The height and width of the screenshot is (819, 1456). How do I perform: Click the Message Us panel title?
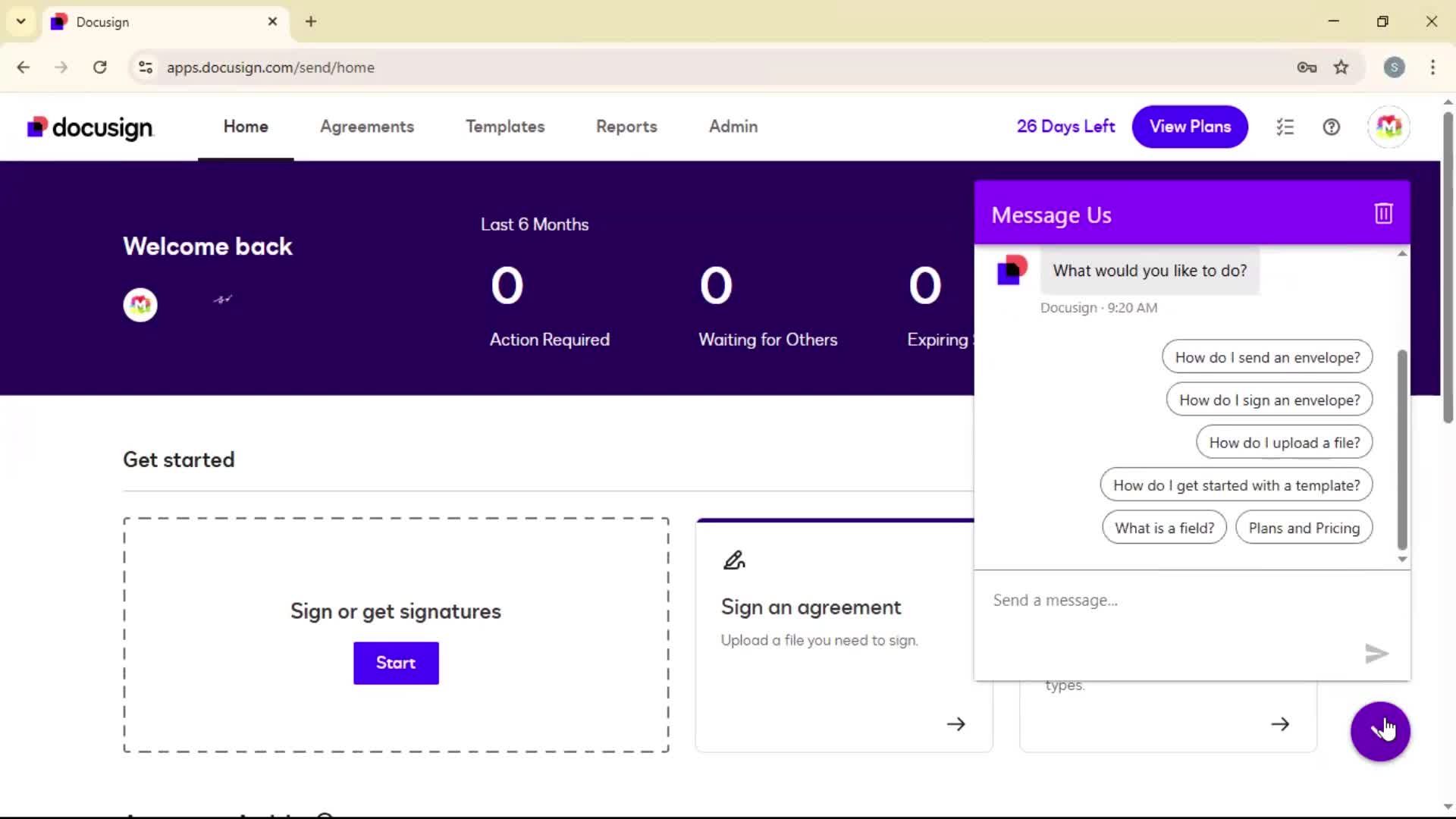[x=1051, y=215]
